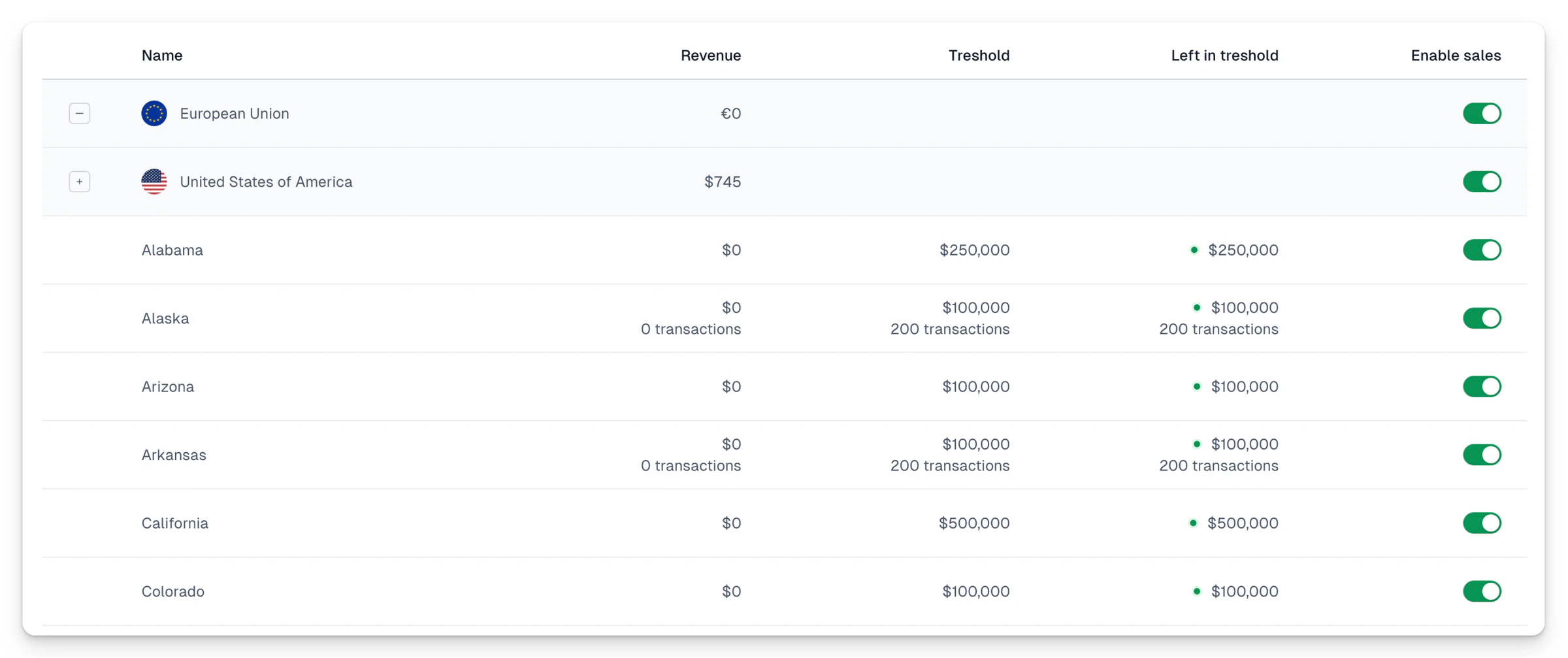Turn off Alabama sales switch

[x=1482, y=250]
